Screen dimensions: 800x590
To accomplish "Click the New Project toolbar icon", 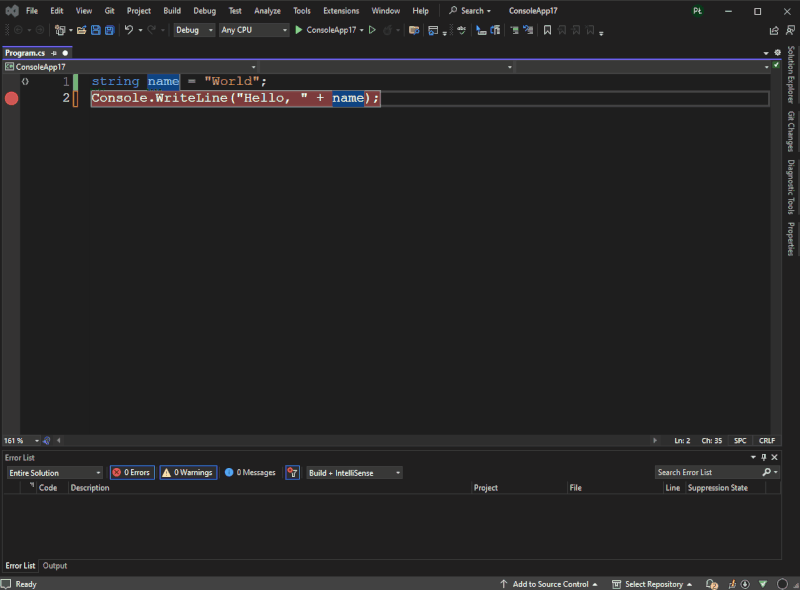I will (x=60, y=30).
